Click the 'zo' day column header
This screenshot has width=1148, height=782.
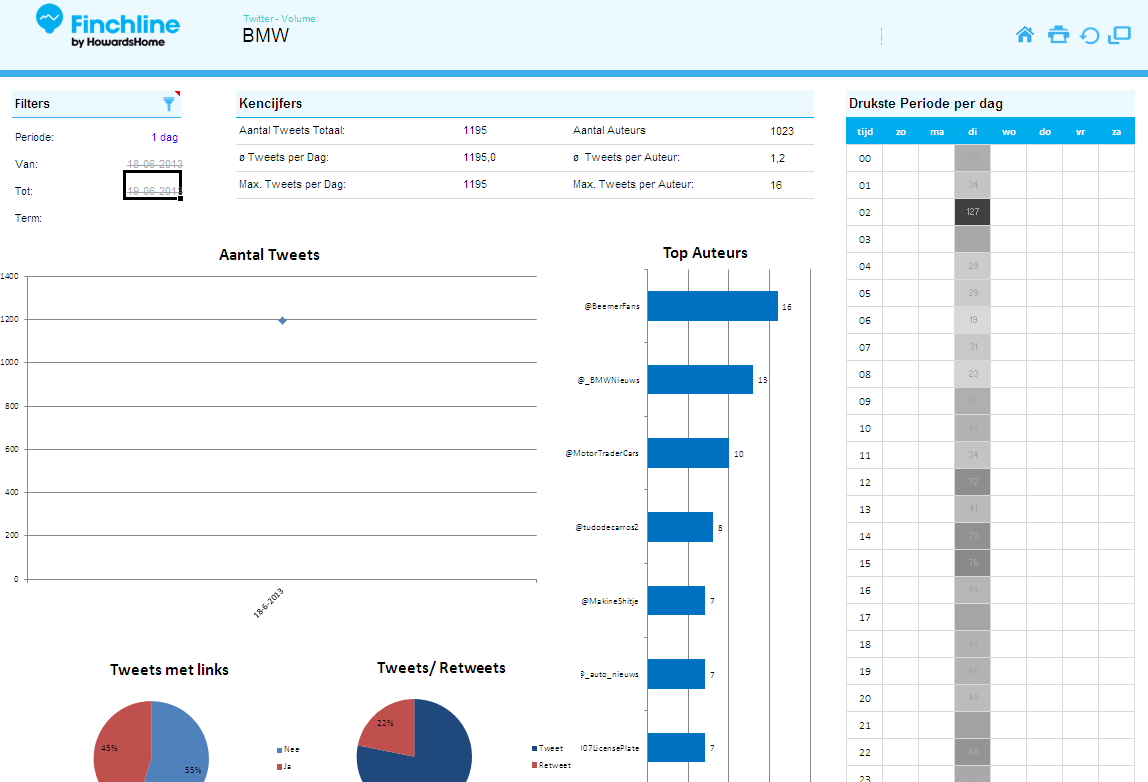901,132
